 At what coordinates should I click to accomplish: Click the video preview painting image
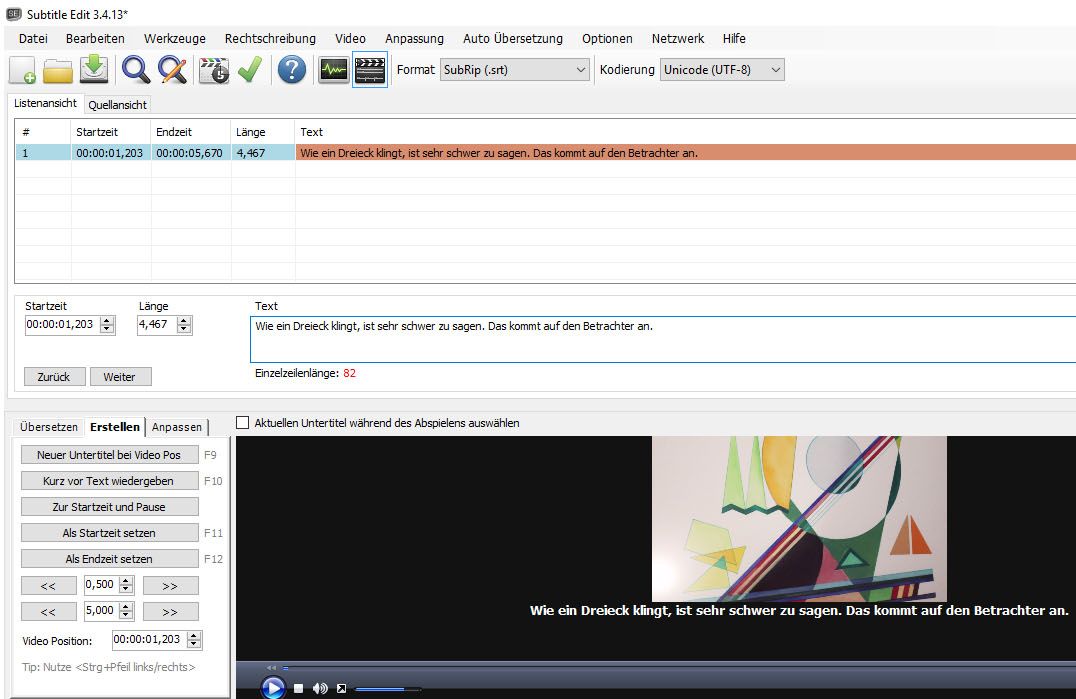[x=799, y=519]
